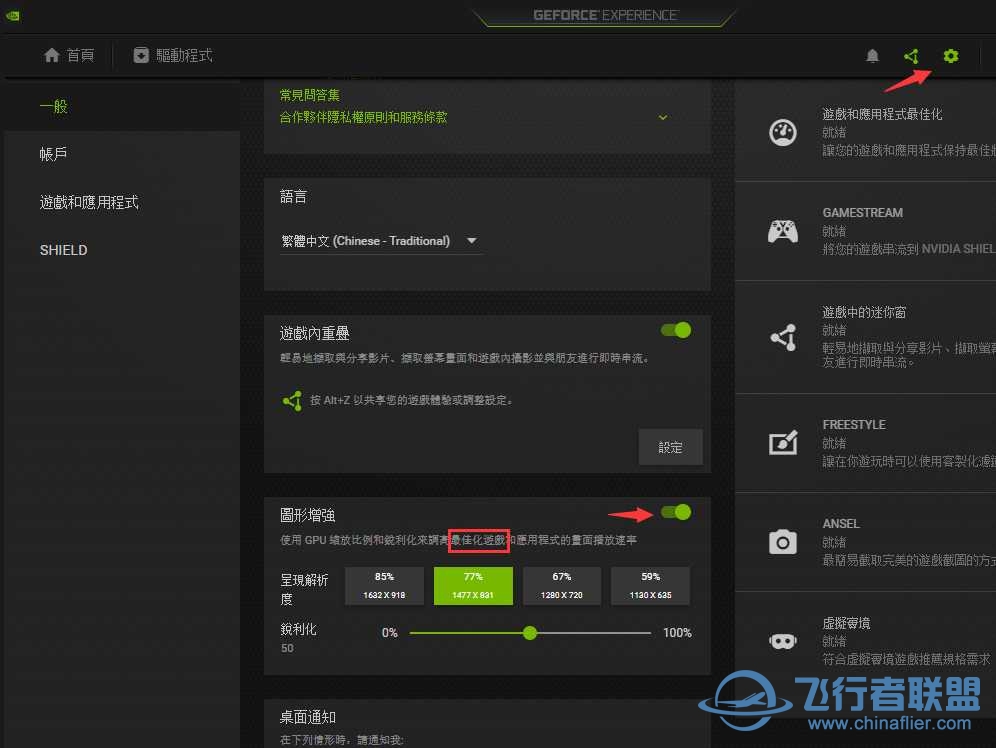
Task: Click the home icon next to 首頁
Action: pos(52,55)
